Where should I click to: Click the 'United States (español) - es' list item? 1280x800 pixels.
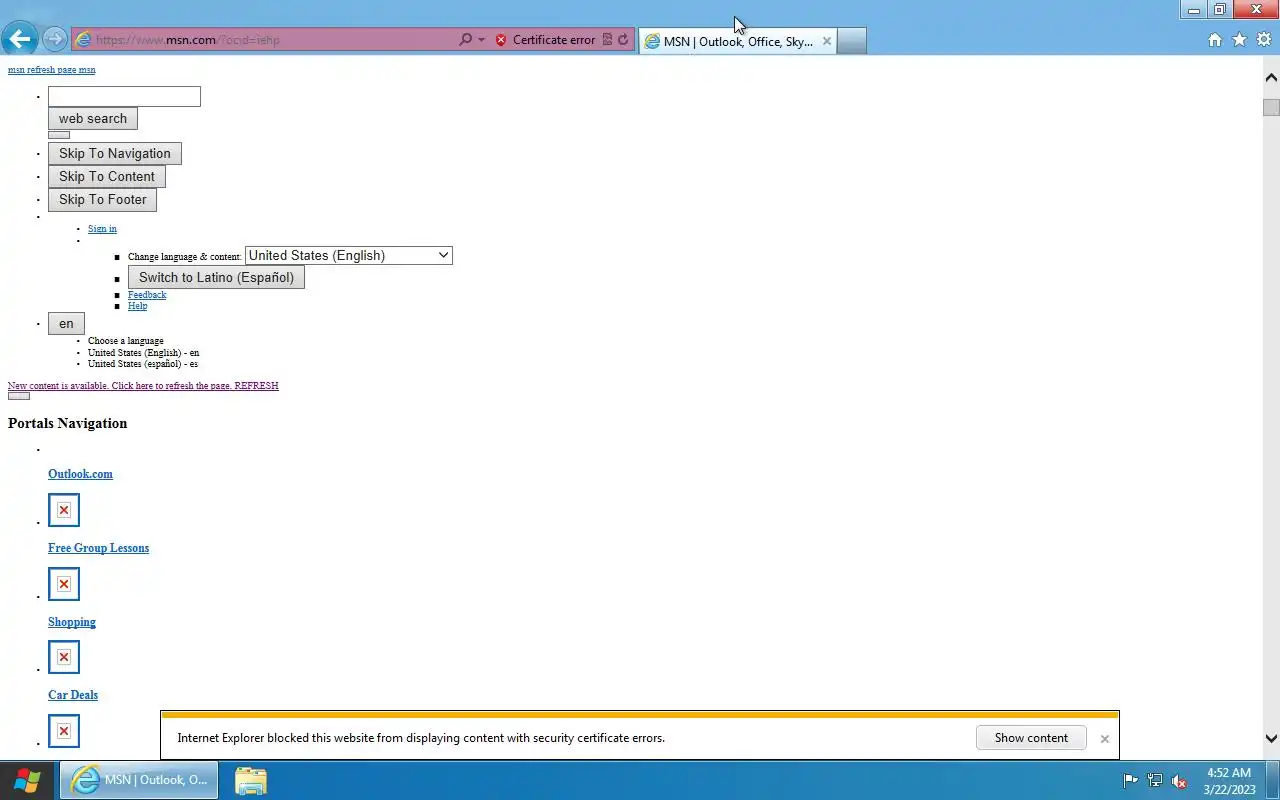pyautogui.click(x=142, y=364)
